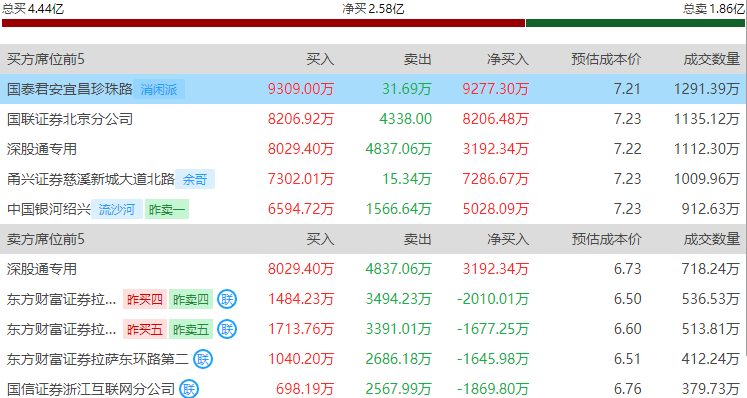Click 预估成本价 header in seller table
The width and height of the screenshot is (747, 398).
pyautogui.click(x=606, y=239)
